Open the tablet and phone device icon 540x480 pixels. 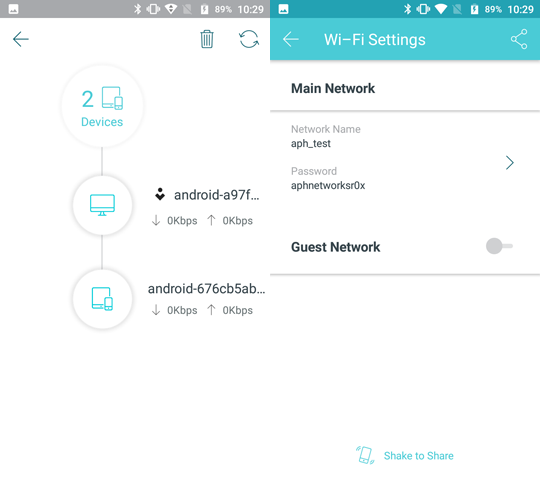102,299
